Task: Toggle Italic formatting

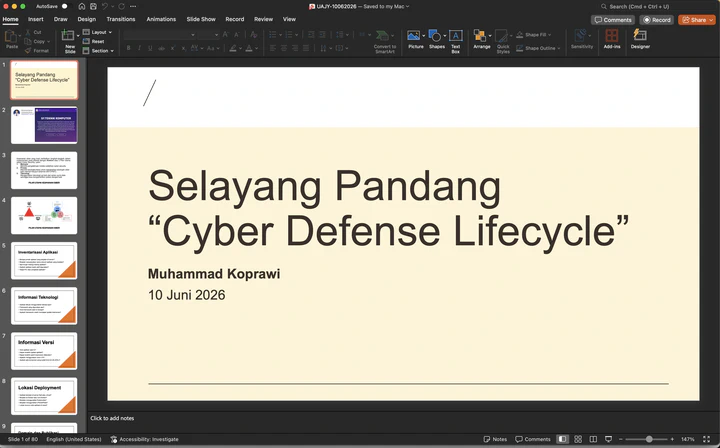Action: pos(139,48)
